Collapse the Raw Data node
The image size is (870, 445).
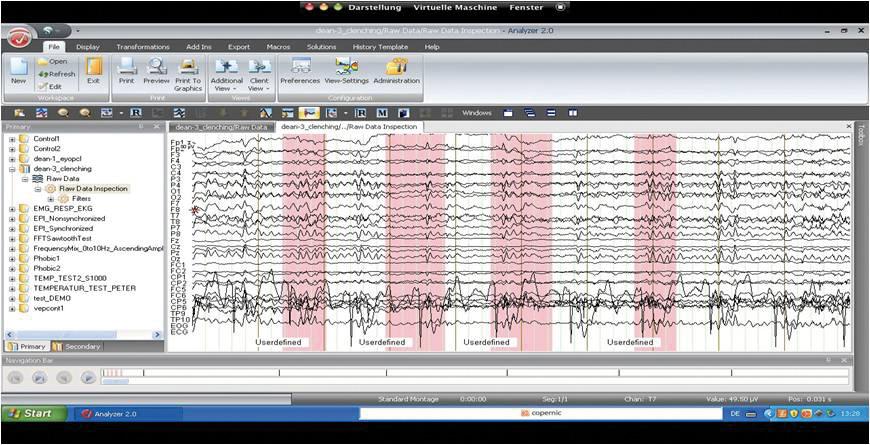pos(24,179)
